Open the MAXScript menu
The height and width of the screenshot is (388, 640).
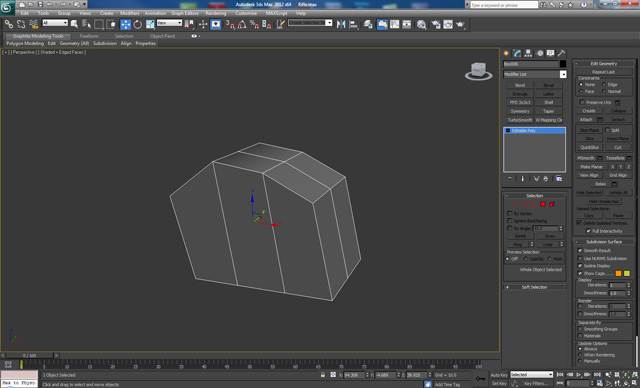point(276,13)
